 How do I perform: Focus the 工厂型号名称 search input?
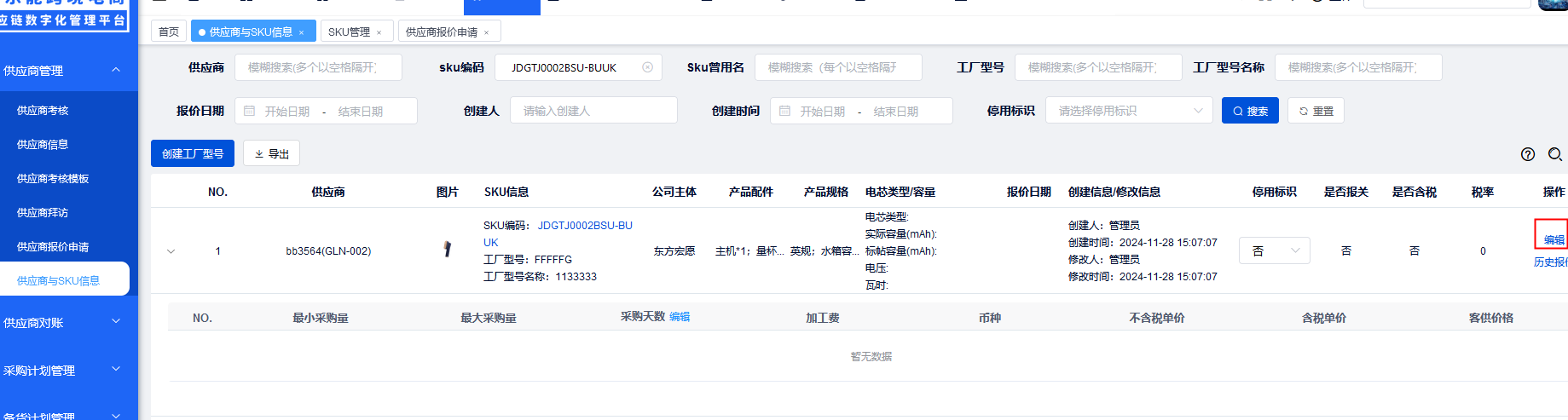(x=1358, y=67)
